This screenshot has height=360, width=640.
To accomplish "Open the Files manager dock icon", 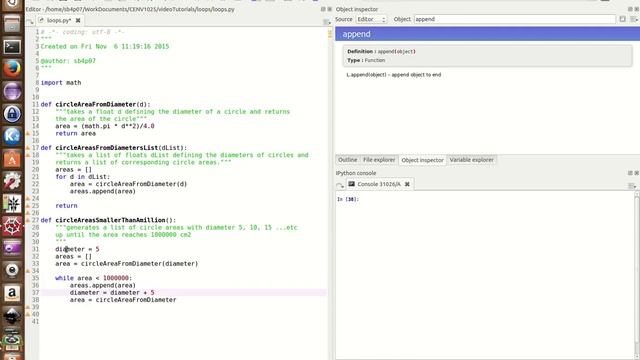I will coord(12,24).
